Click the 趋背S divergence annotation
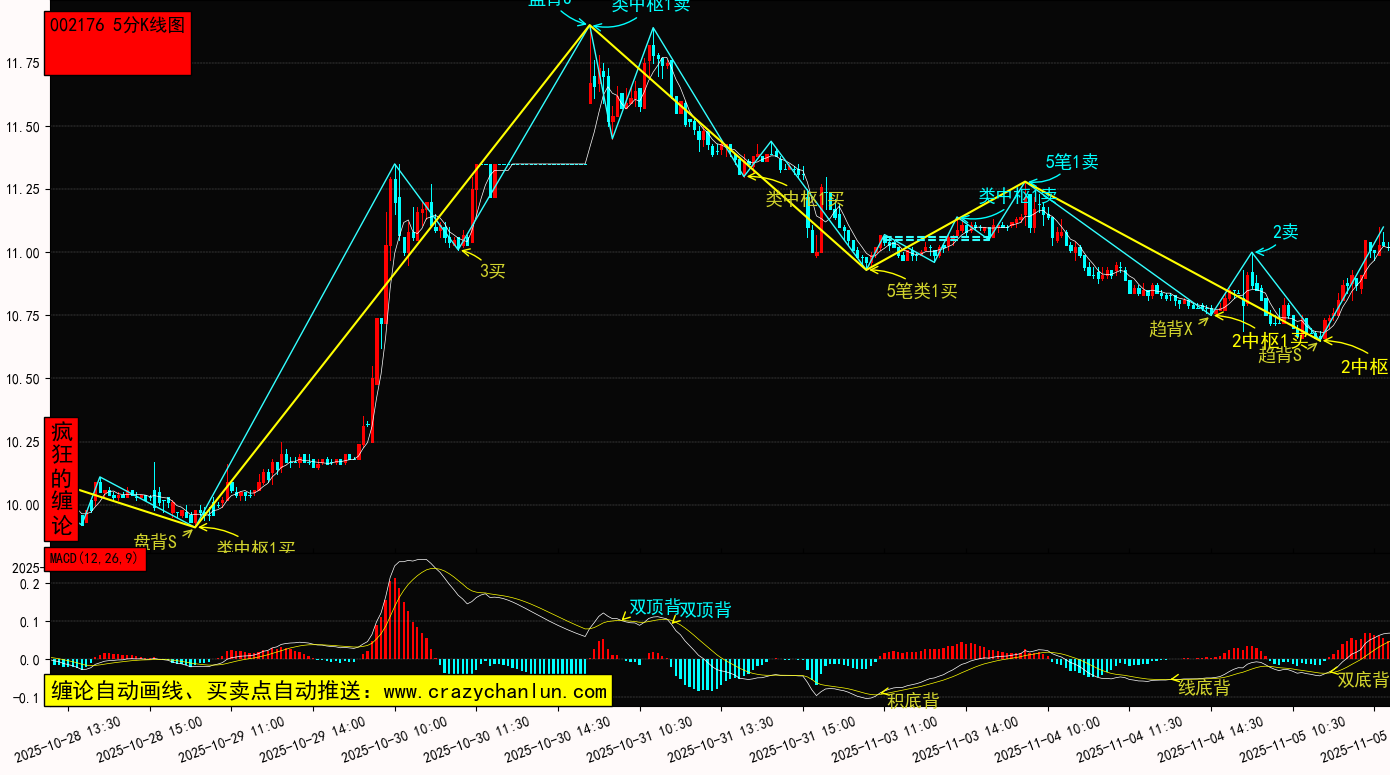This screenshot has height=775, width=1390. (1279, 355)
